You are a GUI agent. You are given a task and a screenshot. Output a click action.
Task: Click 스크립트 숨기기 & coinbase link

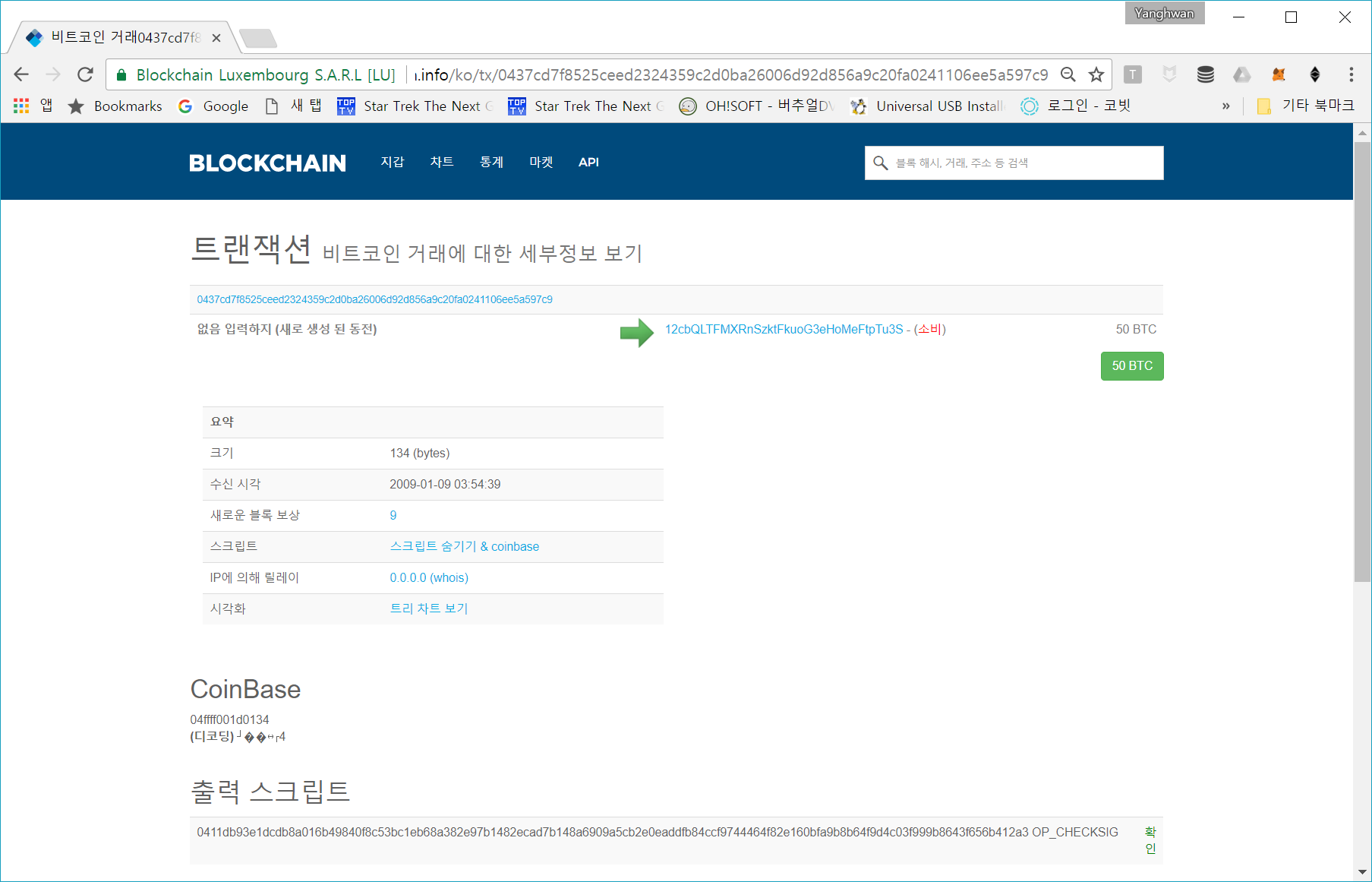465,546
